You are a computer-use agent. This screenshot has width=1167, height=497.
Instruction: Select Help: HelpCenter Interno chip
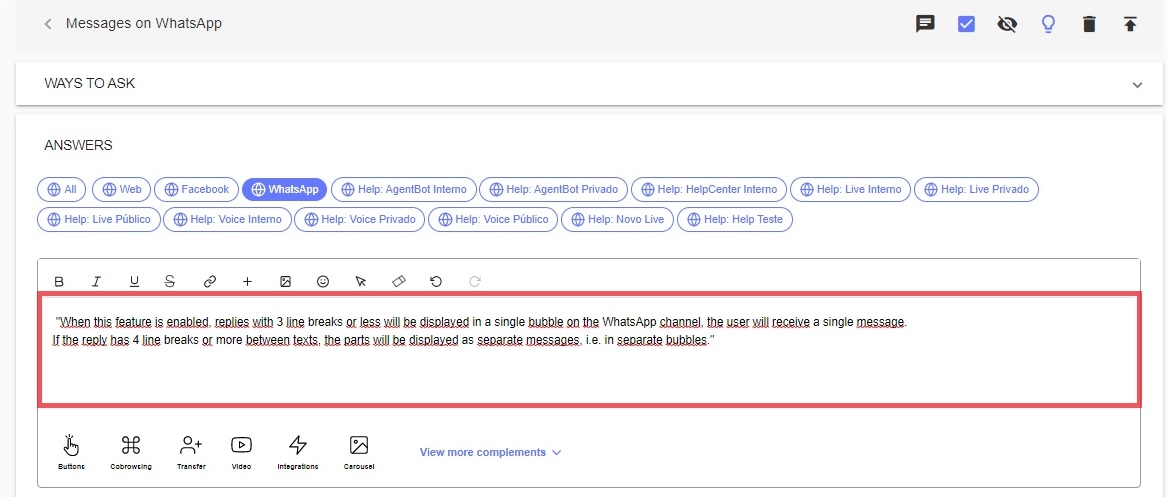709,190
